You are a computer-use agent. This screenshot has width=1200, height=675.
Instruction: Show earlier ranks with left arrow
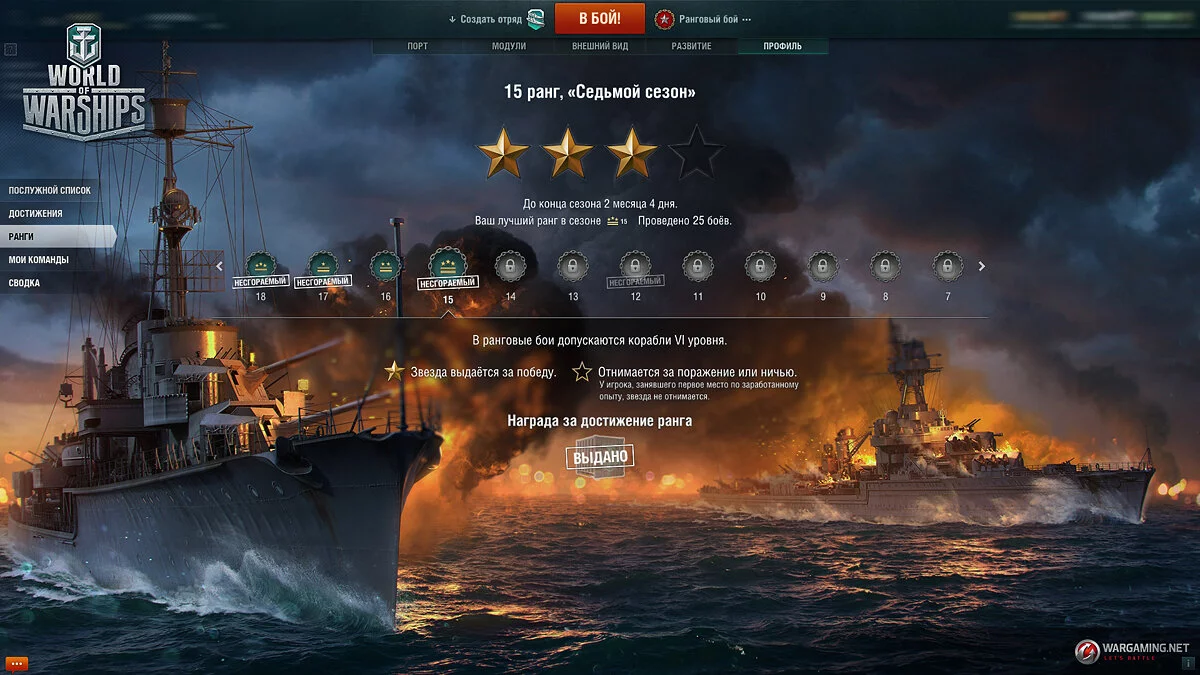(220, 266)
